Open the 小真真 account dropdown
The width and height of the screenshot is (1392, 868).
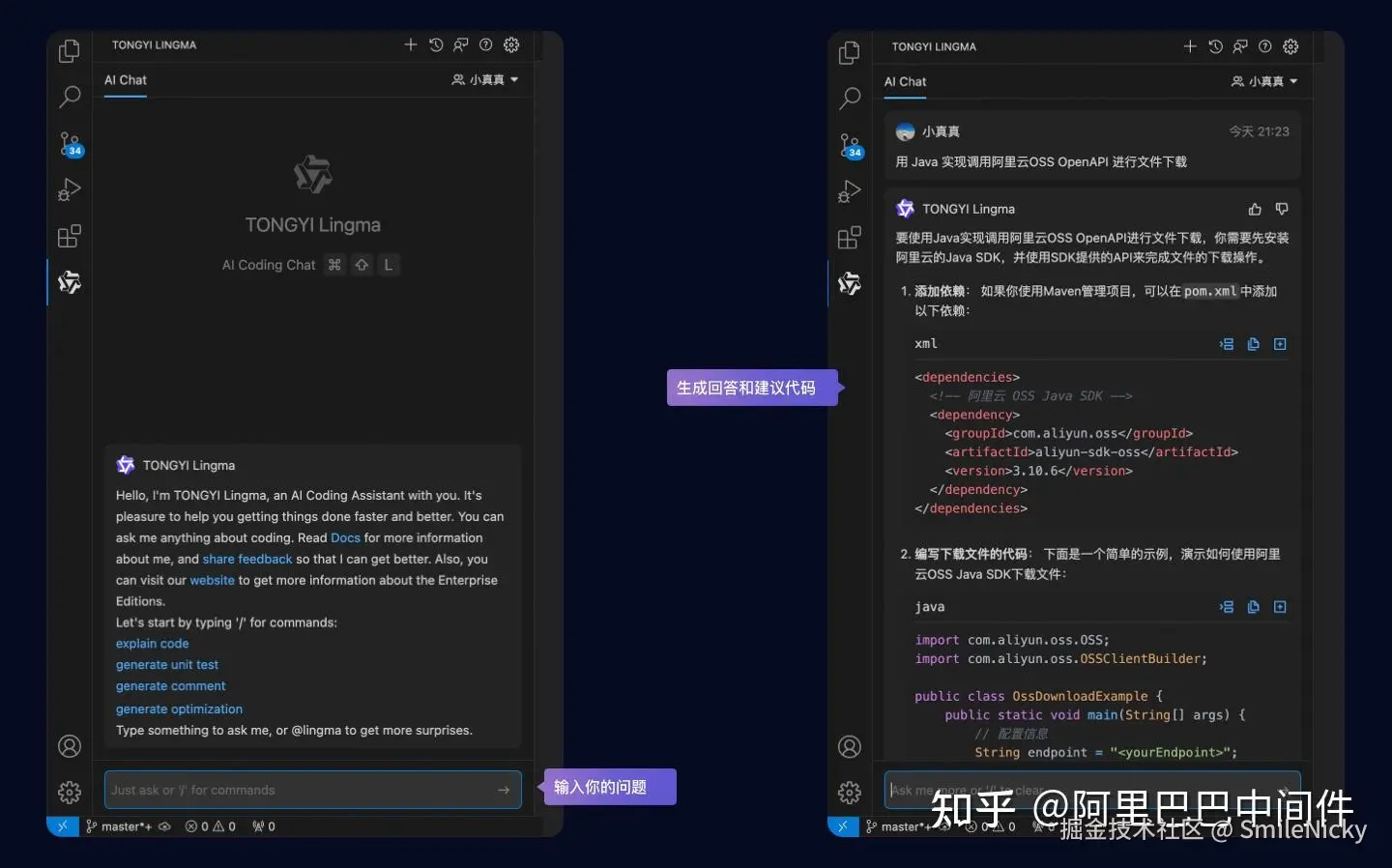click(484, 80)
